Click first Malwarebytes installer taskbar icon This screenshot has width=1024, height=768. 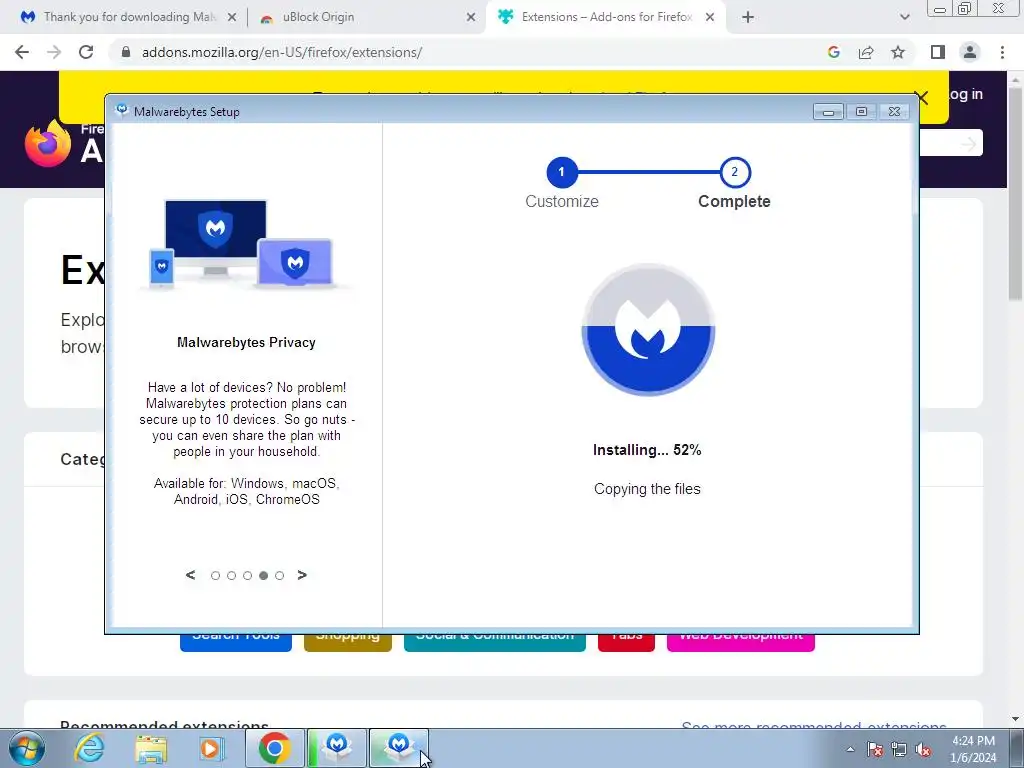[337, 748]
